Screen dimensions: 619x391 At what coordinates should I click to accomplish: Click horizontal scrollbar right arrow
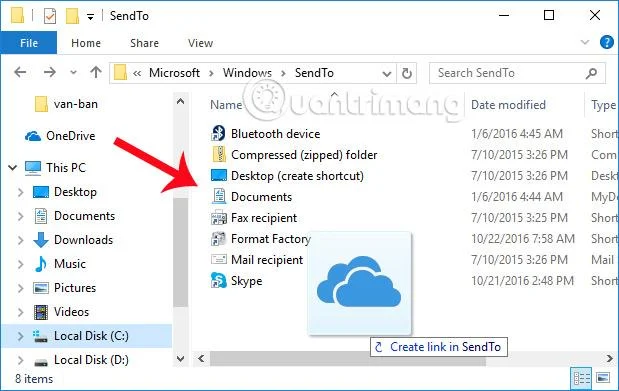[x=610, y=358]
